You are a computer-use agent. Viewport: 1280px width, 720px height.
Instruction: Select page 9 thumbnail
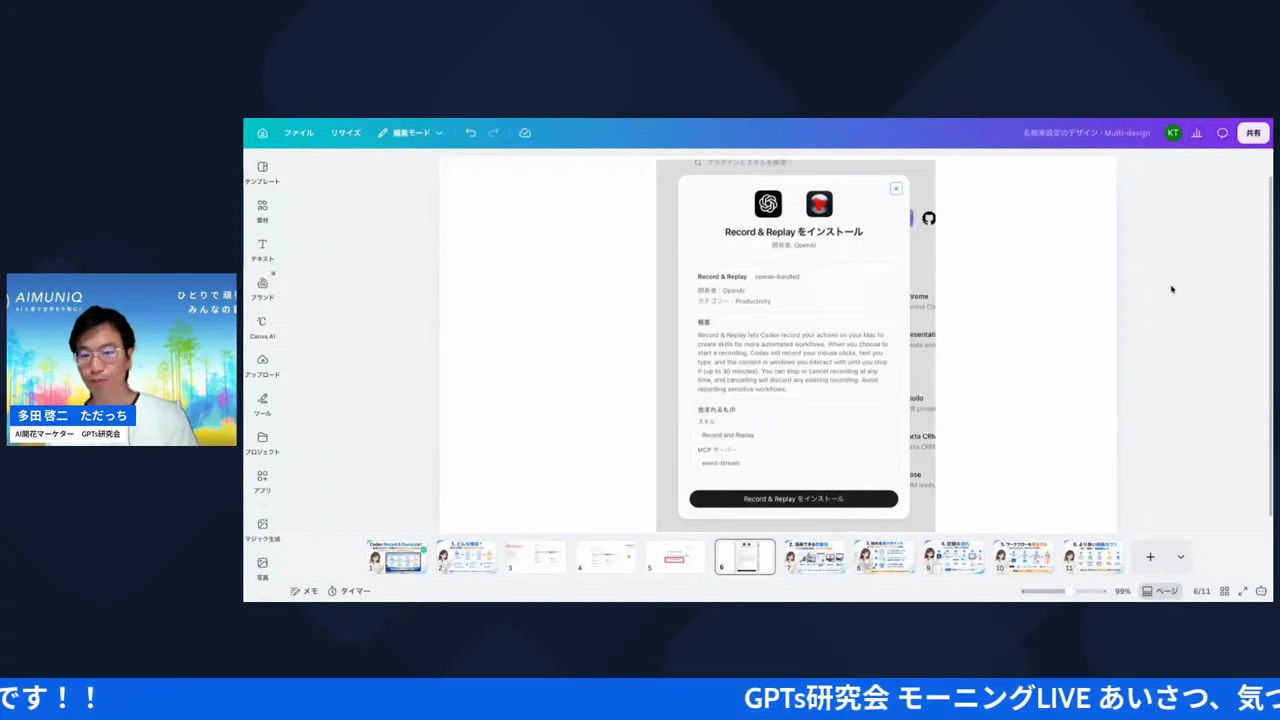point(954,557)
